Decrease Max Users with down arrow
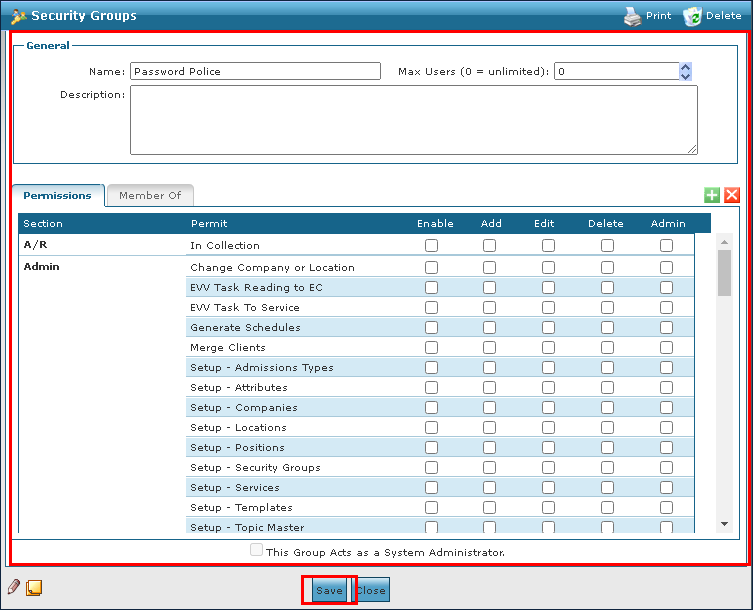This screenshot has width=753, height=610. coord(685,76)
